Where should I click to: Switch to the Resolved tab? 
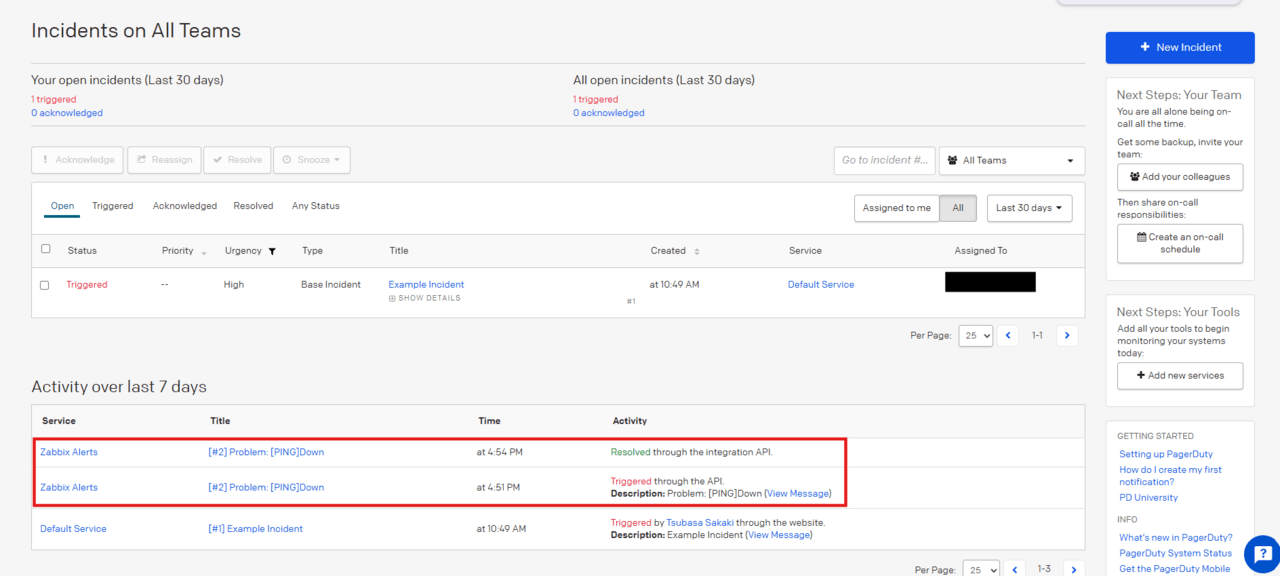point(253,206)
